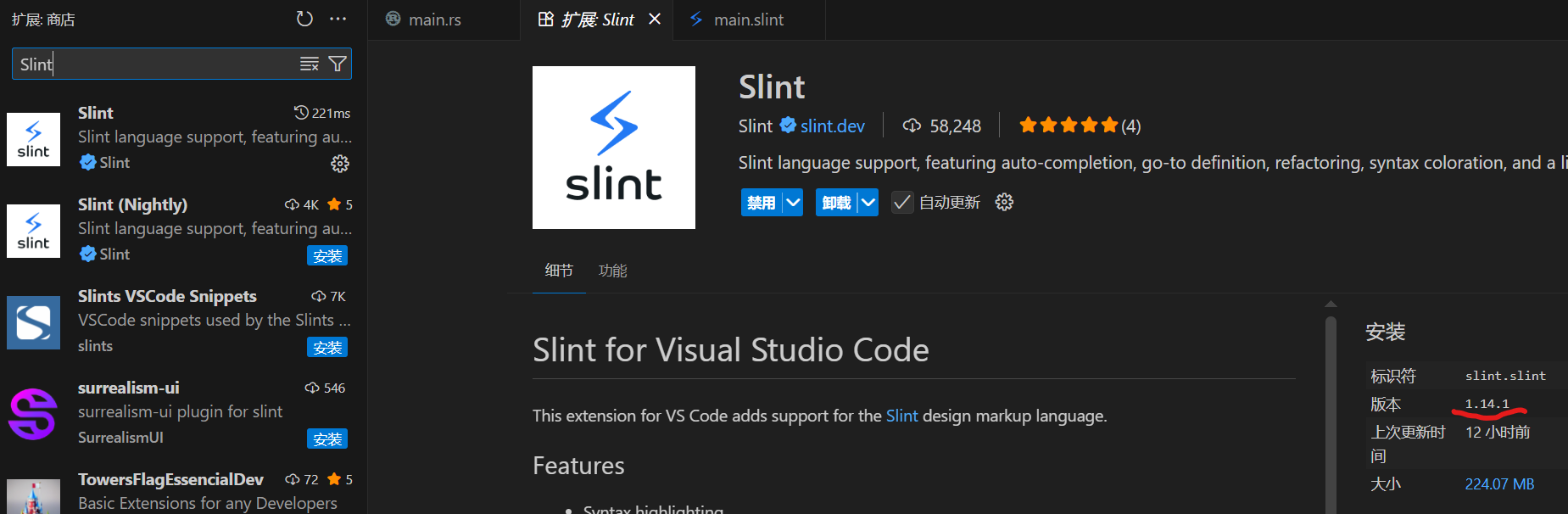Disable the Slint extension with 禁用
The height and width of the screenshot is (514, 1568).
762,203
